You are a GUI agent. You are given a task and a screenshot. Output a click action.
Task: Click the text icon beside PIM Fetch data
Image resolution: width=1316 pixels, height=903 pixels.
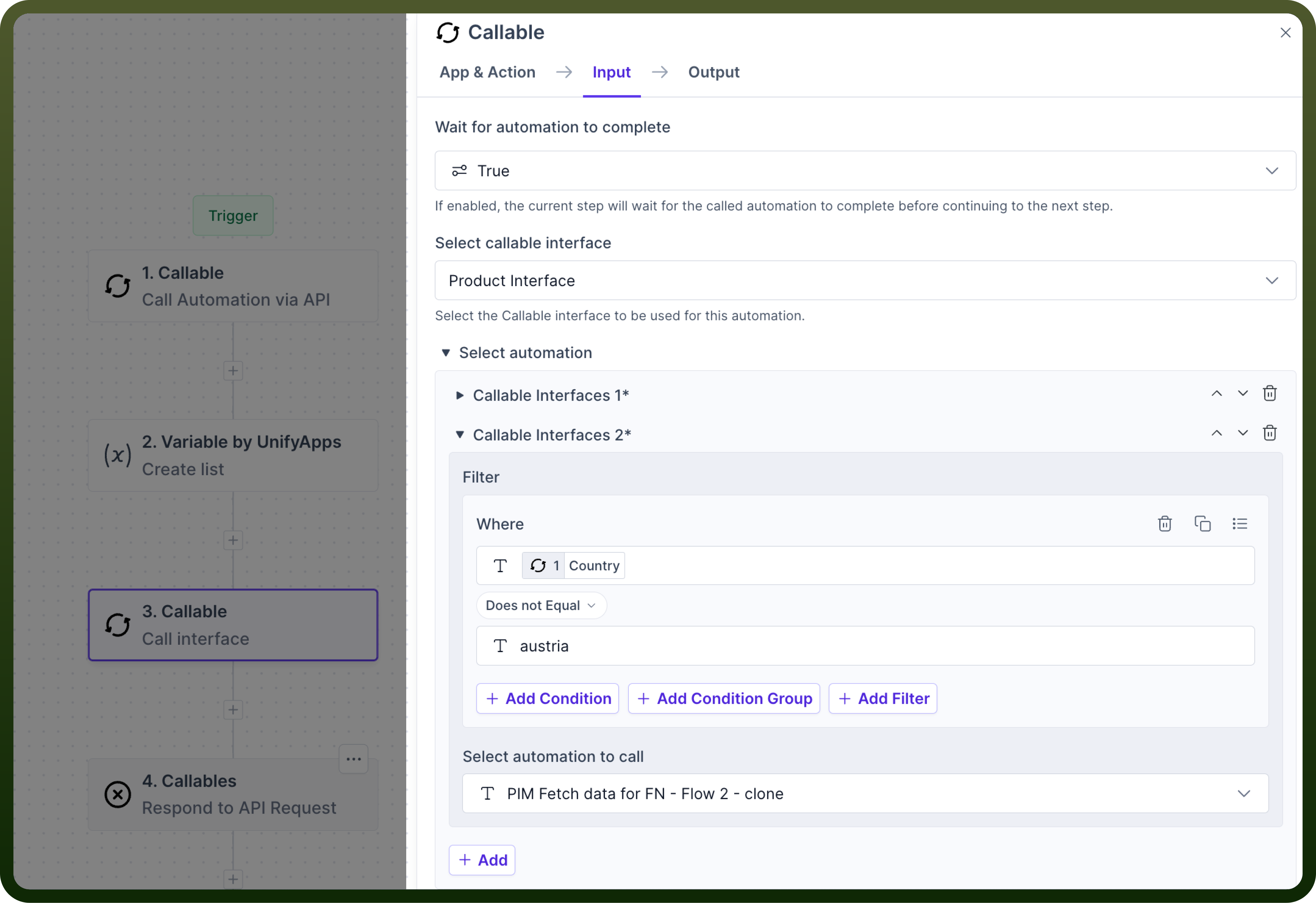pyautogui.click(x=487, y=793)
